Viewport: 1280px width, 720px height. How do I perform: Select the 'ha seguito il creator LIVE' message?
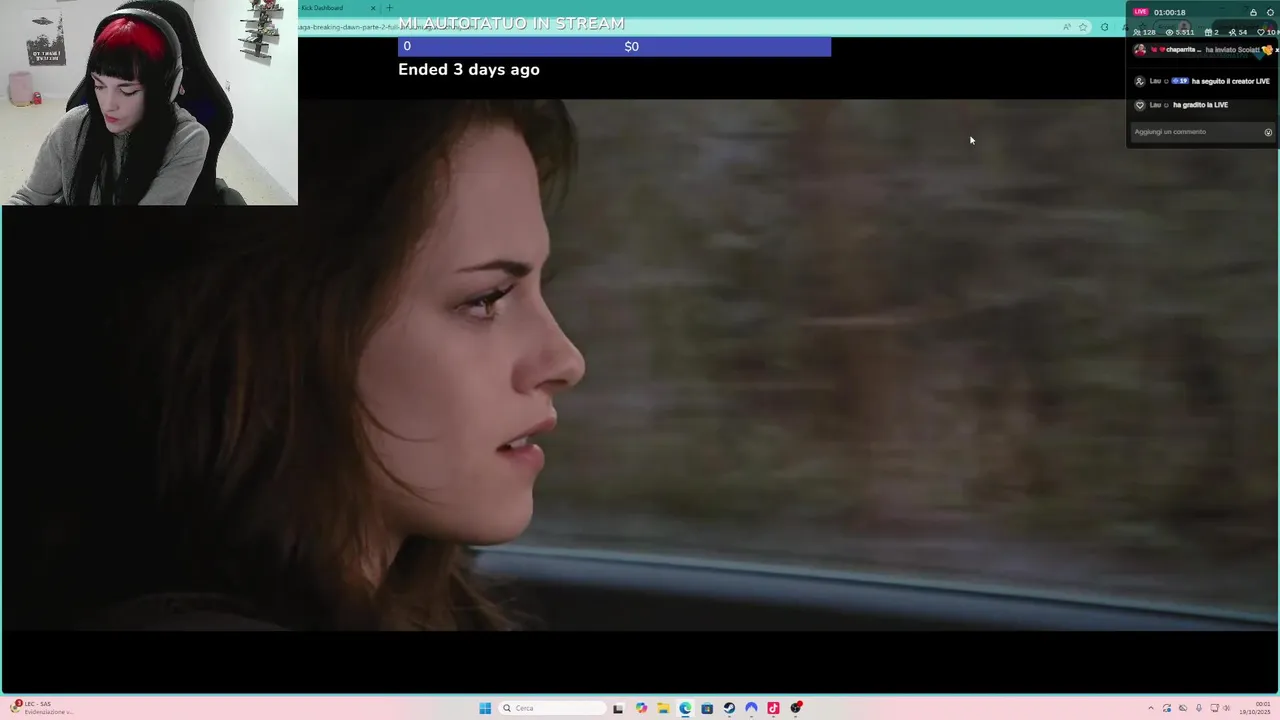pyautogui.click(x=1231, y=81)
